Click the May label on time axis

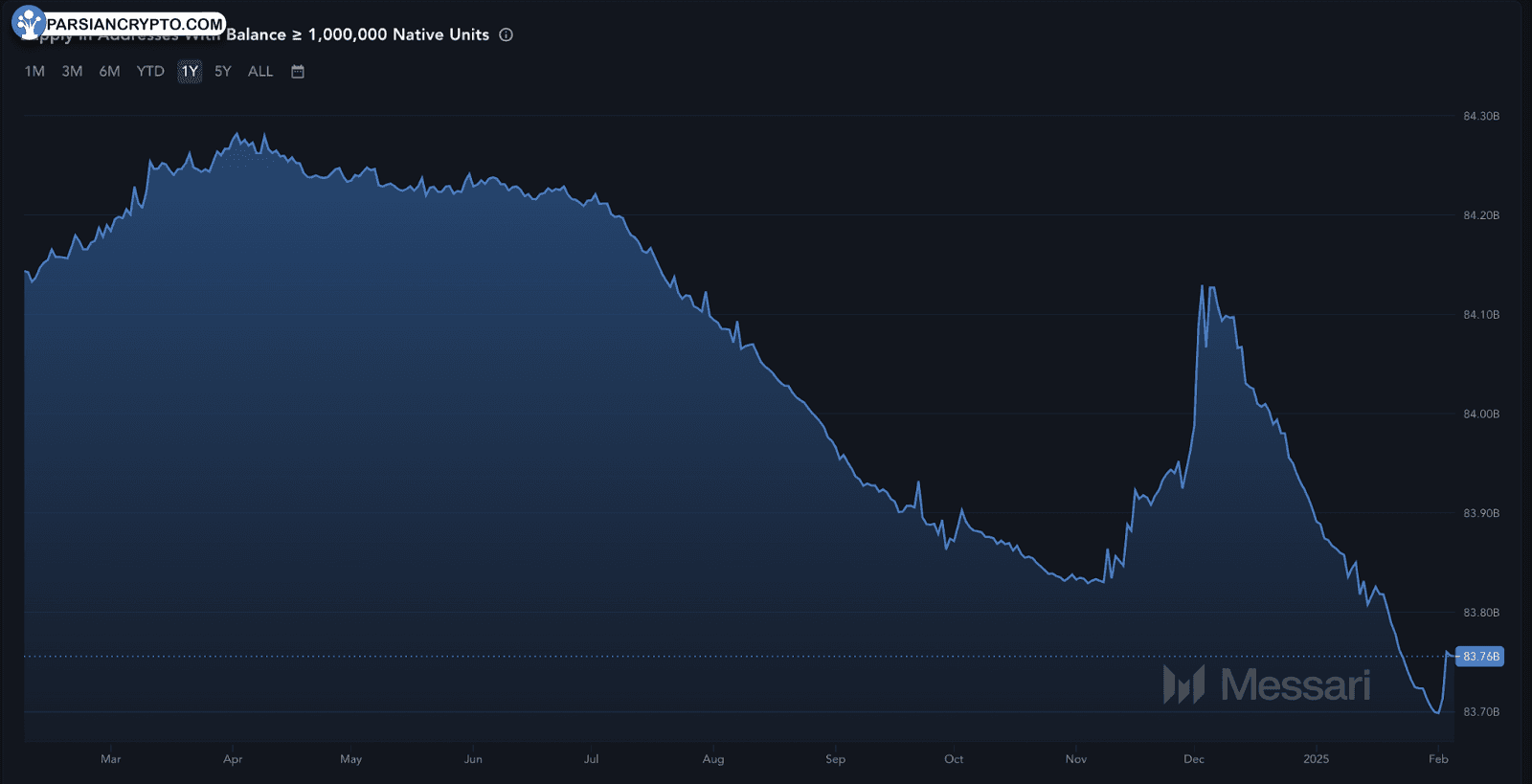click(351, 759)
